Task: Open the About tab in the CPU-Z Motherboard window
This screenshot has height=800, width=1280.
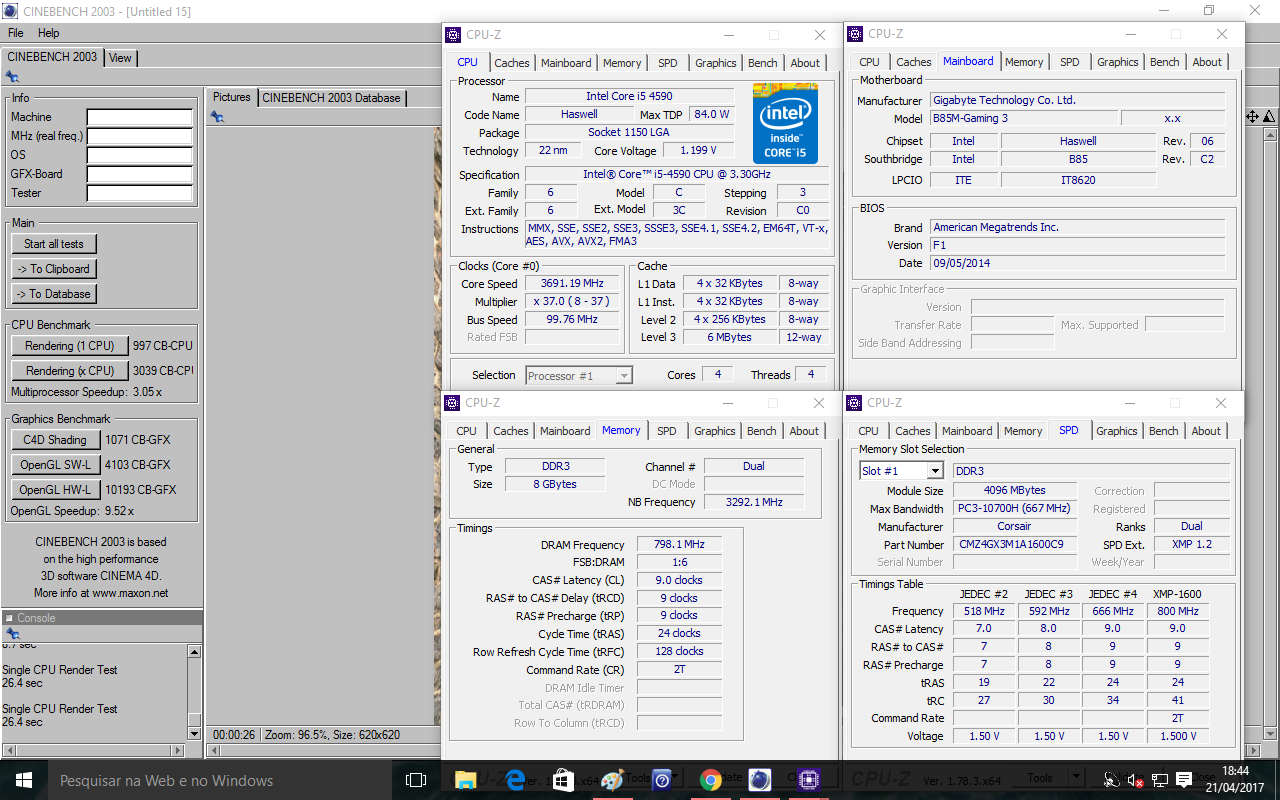Action: click(1207, 62)
